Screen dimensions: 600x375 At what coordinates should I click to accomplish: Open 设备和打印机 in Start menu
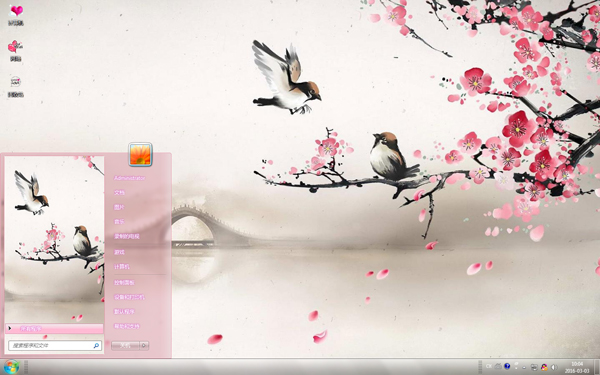[129, 297]
